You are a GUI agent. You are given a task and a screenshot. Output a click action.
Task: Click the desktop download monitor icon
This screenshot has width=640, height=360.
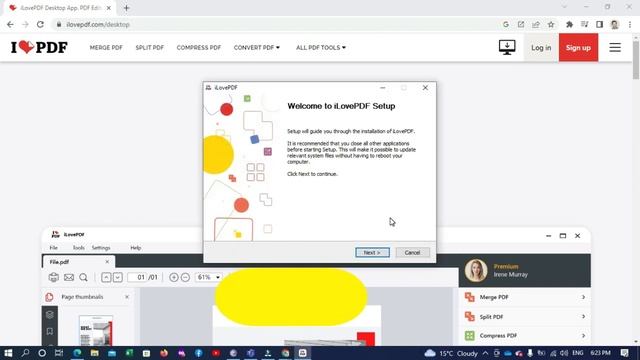click(507, 47)
